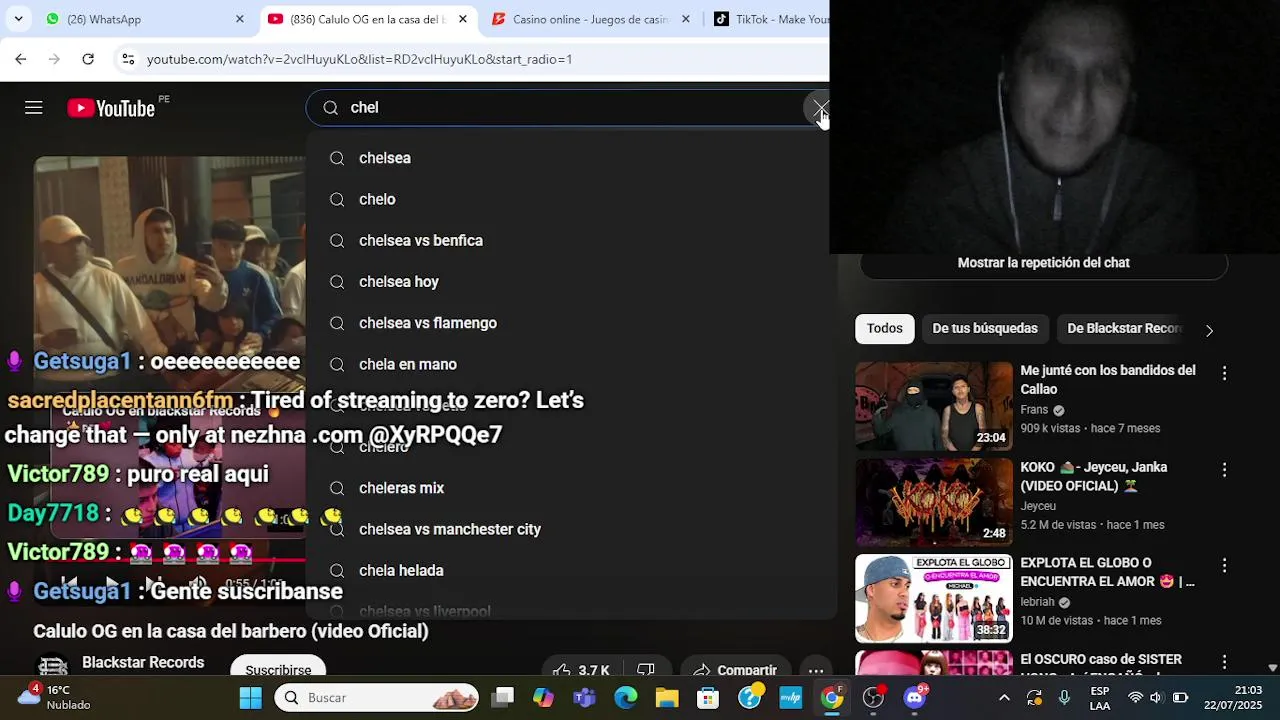Select the 'De tus búsquedas' chip

[x=985, y=328]
